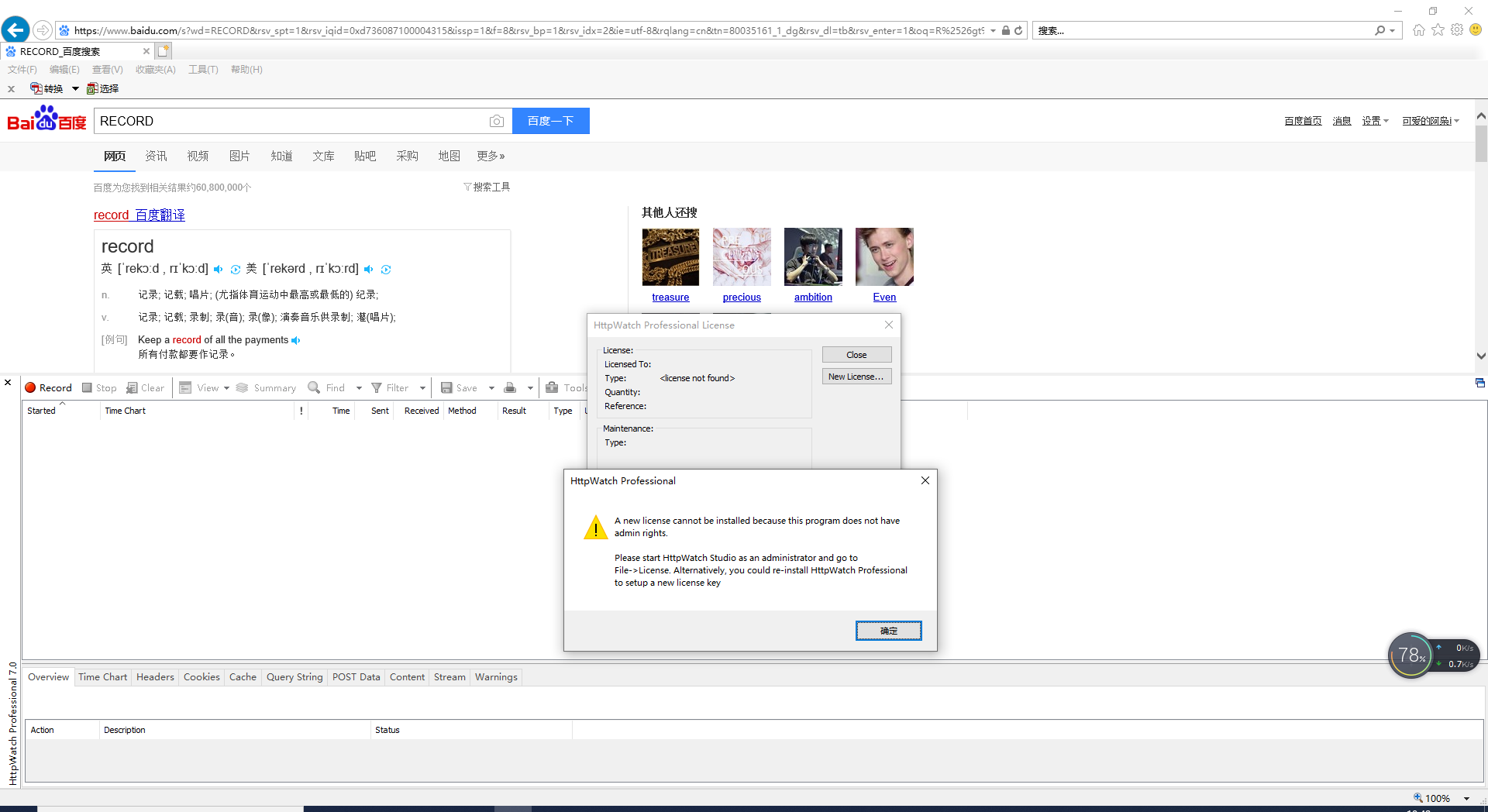Expand the View dropdown arrow
This screenshot has width=1488, height=812.
[x=226, y=388]
